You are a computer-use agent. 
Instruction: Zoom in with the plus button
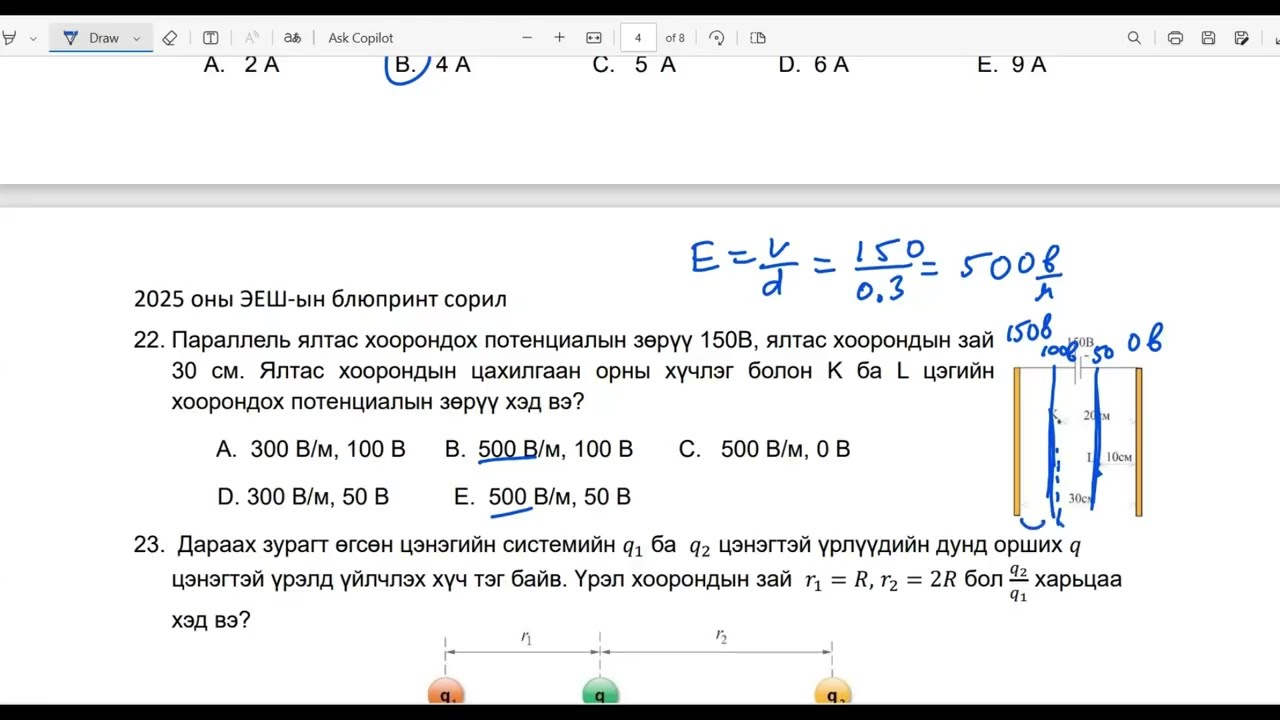pyautogui.click(x=559, y=38)
